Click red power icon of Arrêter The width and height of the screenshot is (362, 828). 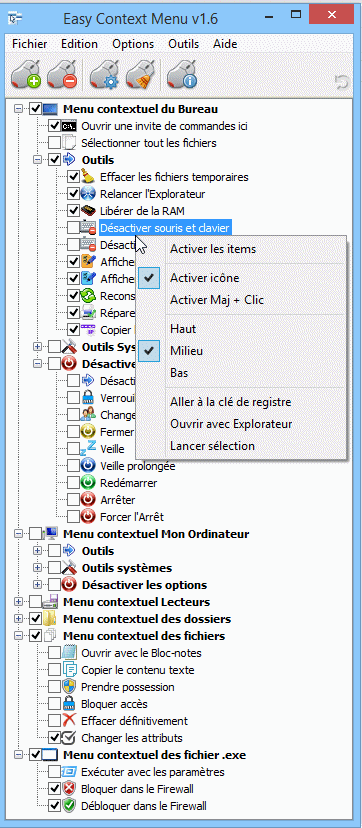[88, 500]
